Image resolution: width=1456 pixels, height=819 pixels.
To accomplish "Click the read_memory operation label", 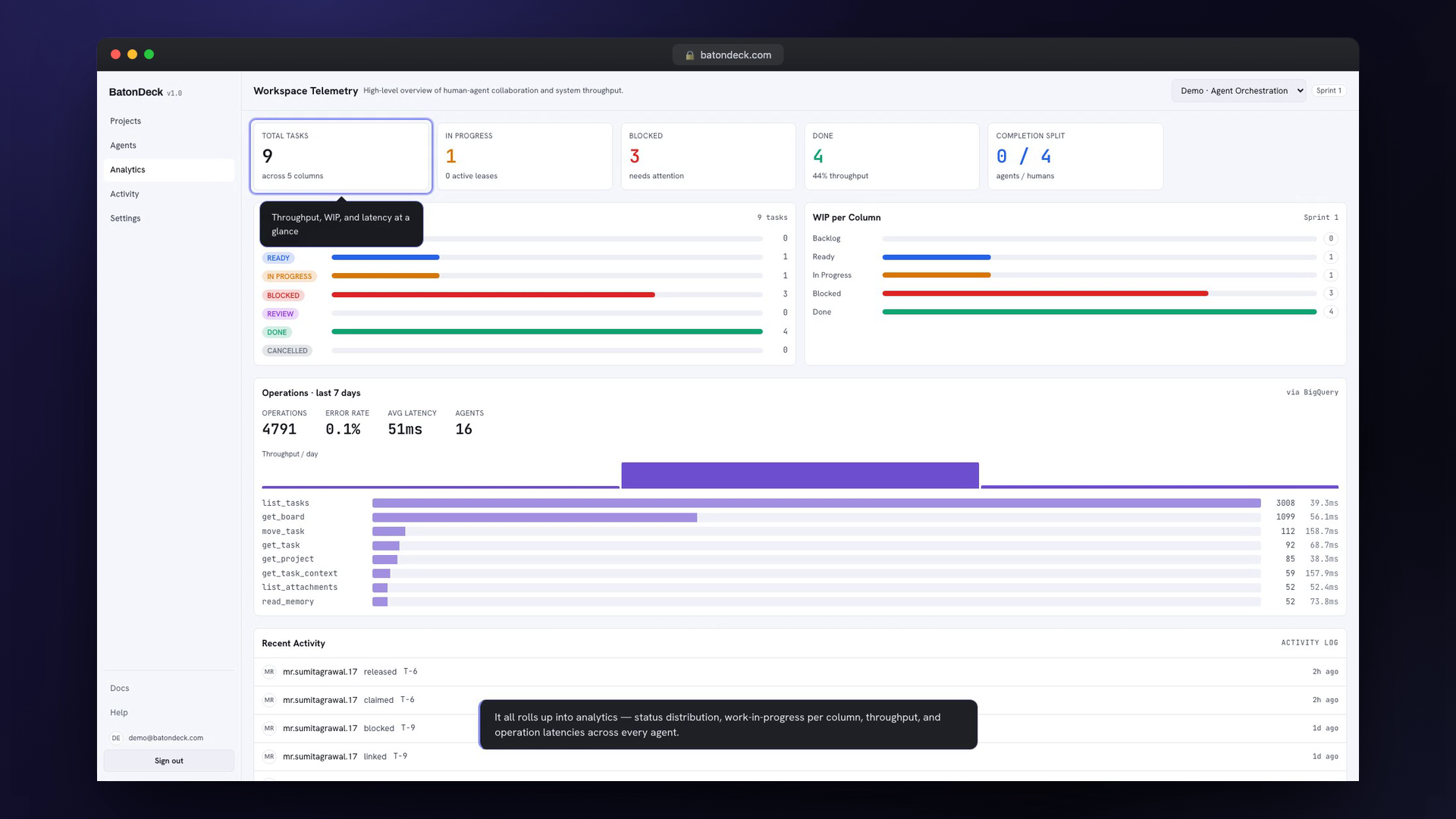I will [x=287, y=602].
